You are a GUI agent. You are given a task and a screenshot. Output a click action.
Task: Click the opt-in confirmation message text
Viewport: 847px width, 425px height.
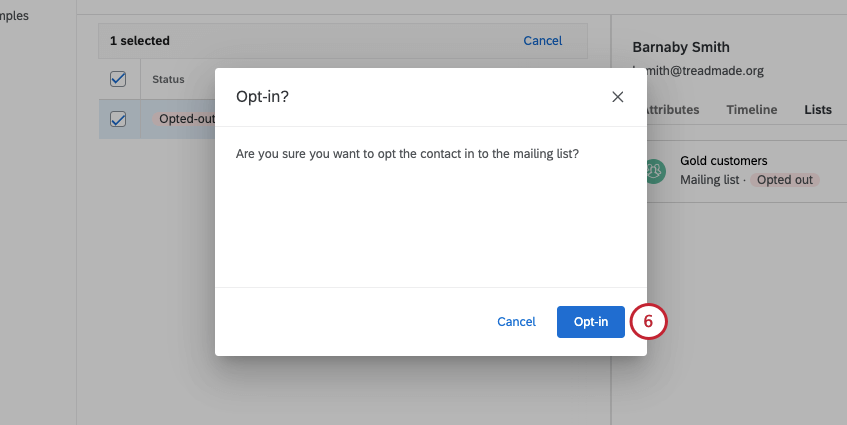[x=407, y=154]
